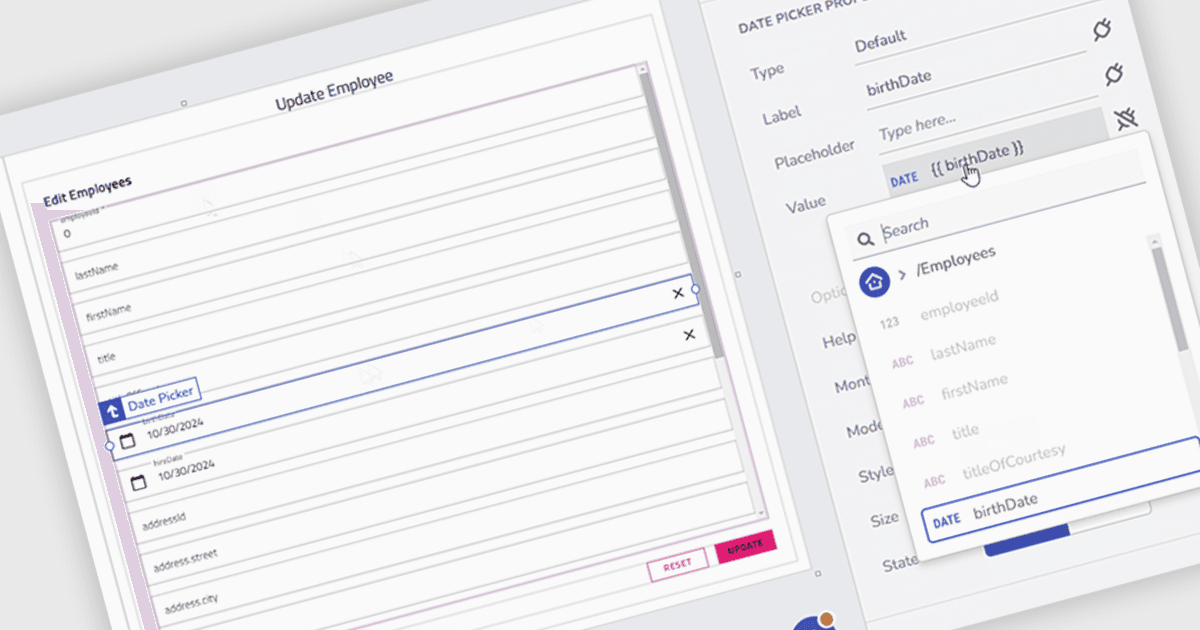Click the hireDate date value 10/30/2024
The width and height of the screenshot is (1200, 630).
tap(186, 470)
